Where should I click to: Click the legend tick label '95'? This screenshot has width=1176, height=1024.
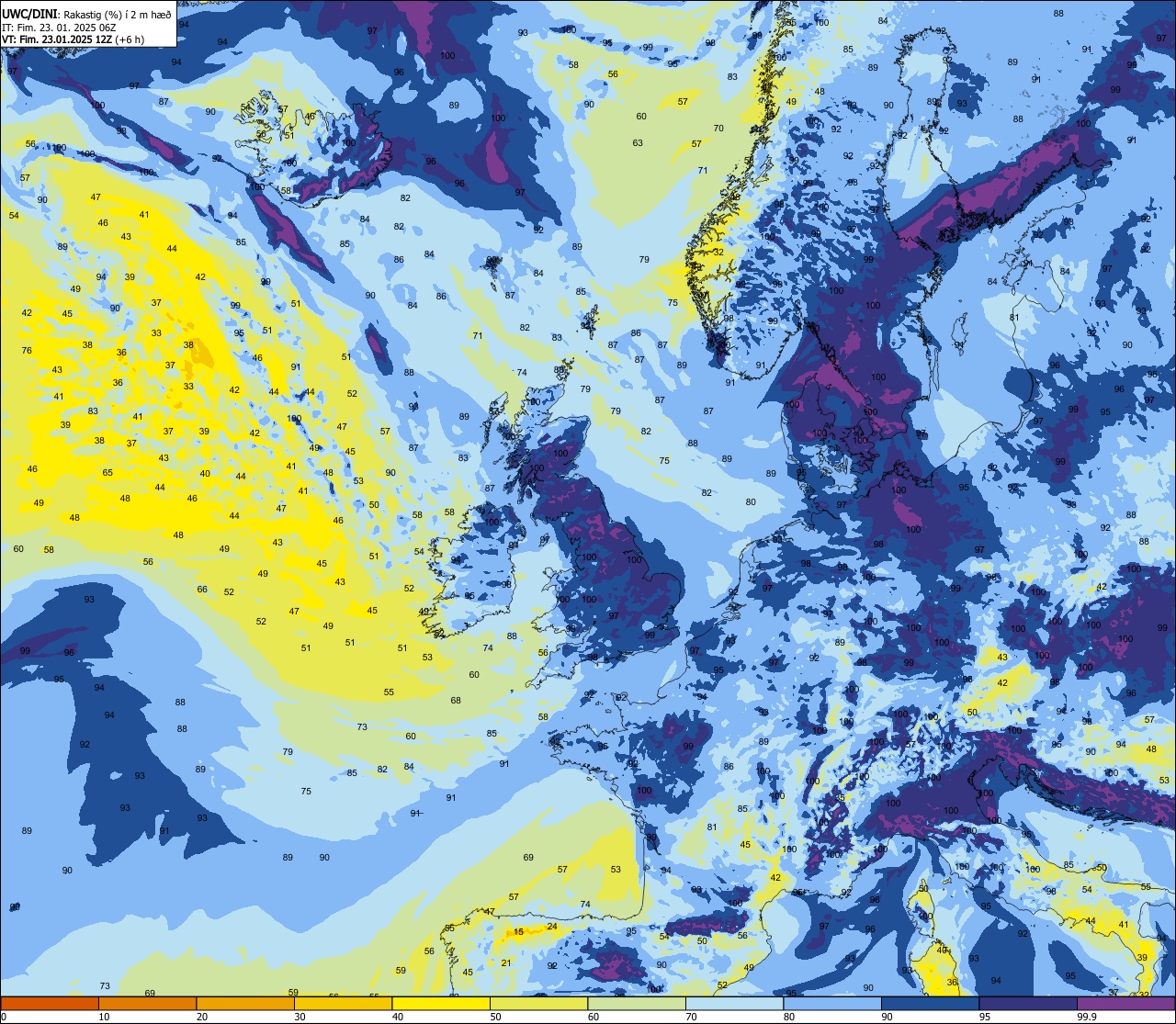coord(984,1017)
